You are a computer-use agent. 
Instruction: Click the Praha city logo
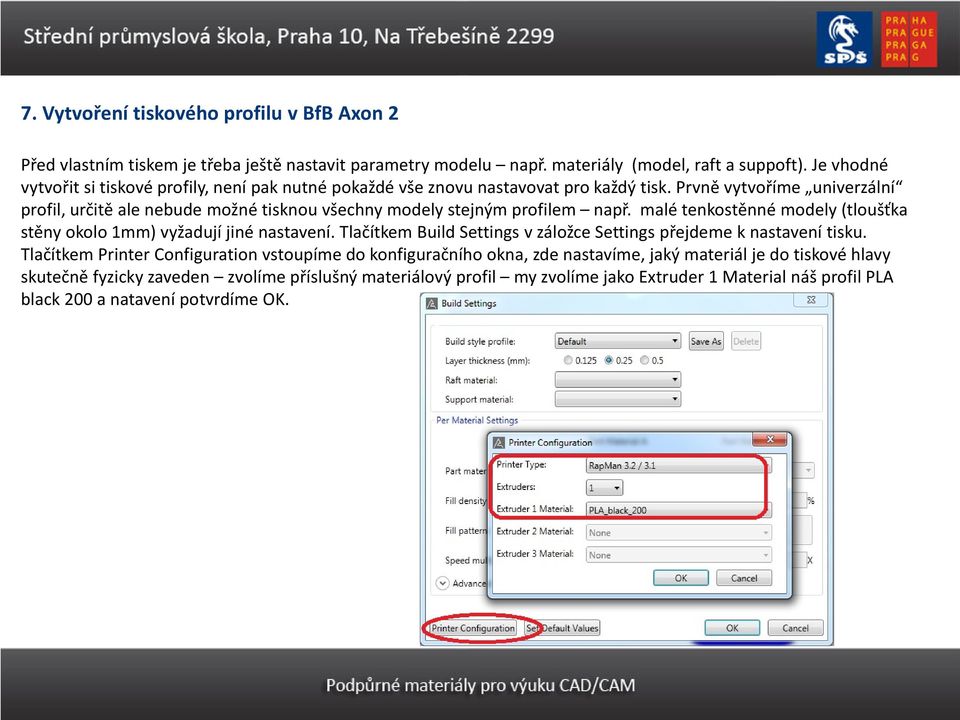pyautogui.click(x=909, y=39)
